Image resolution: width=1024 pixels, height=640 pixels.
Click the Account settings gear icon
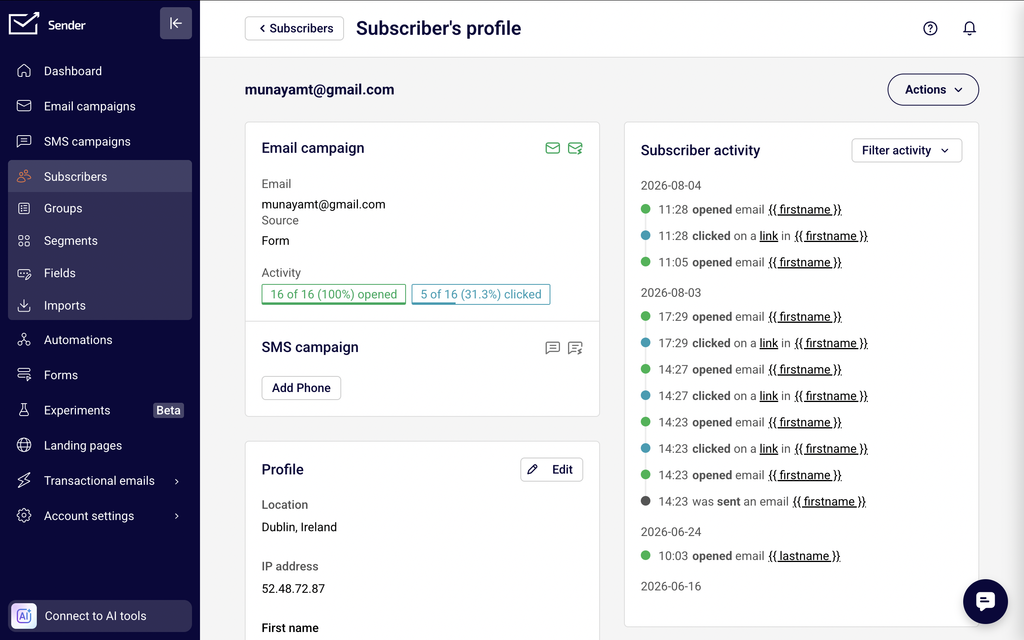(x=24, y=516)
